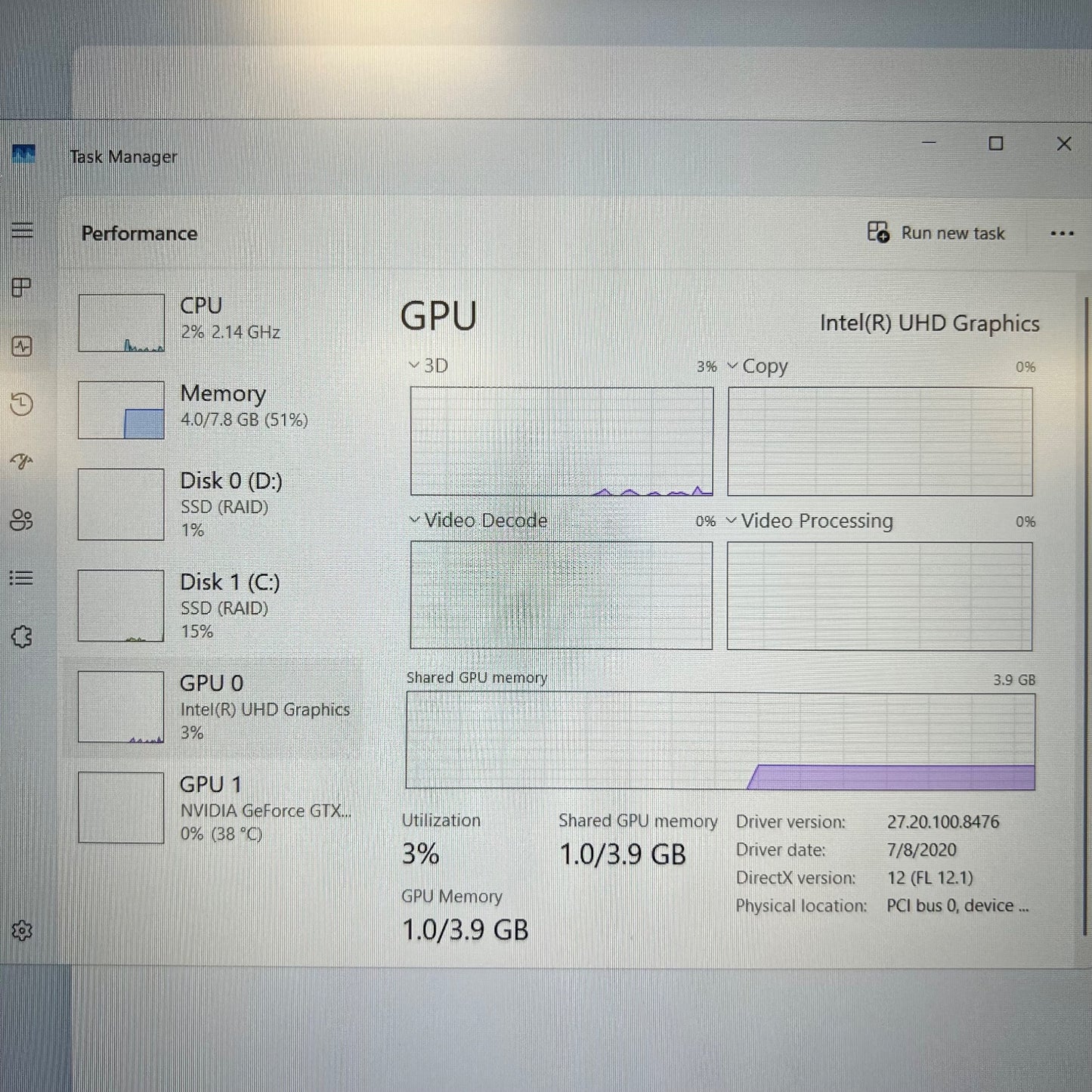
Task: Open the Task Manager navigation menu
Action: pos(21,230)
